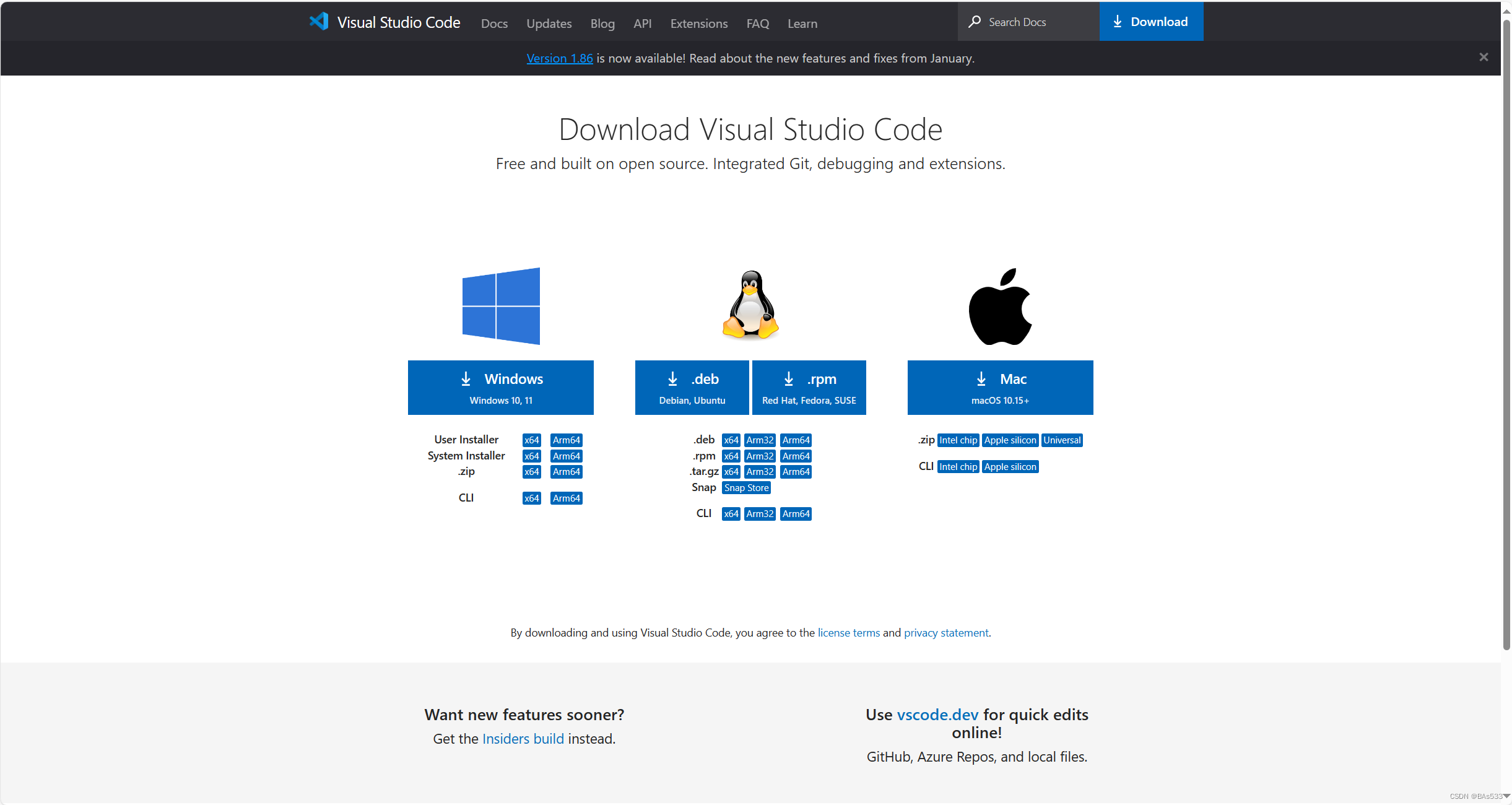
Task: Select Windows CLI Arm64
Action: (x=566, y=498)
